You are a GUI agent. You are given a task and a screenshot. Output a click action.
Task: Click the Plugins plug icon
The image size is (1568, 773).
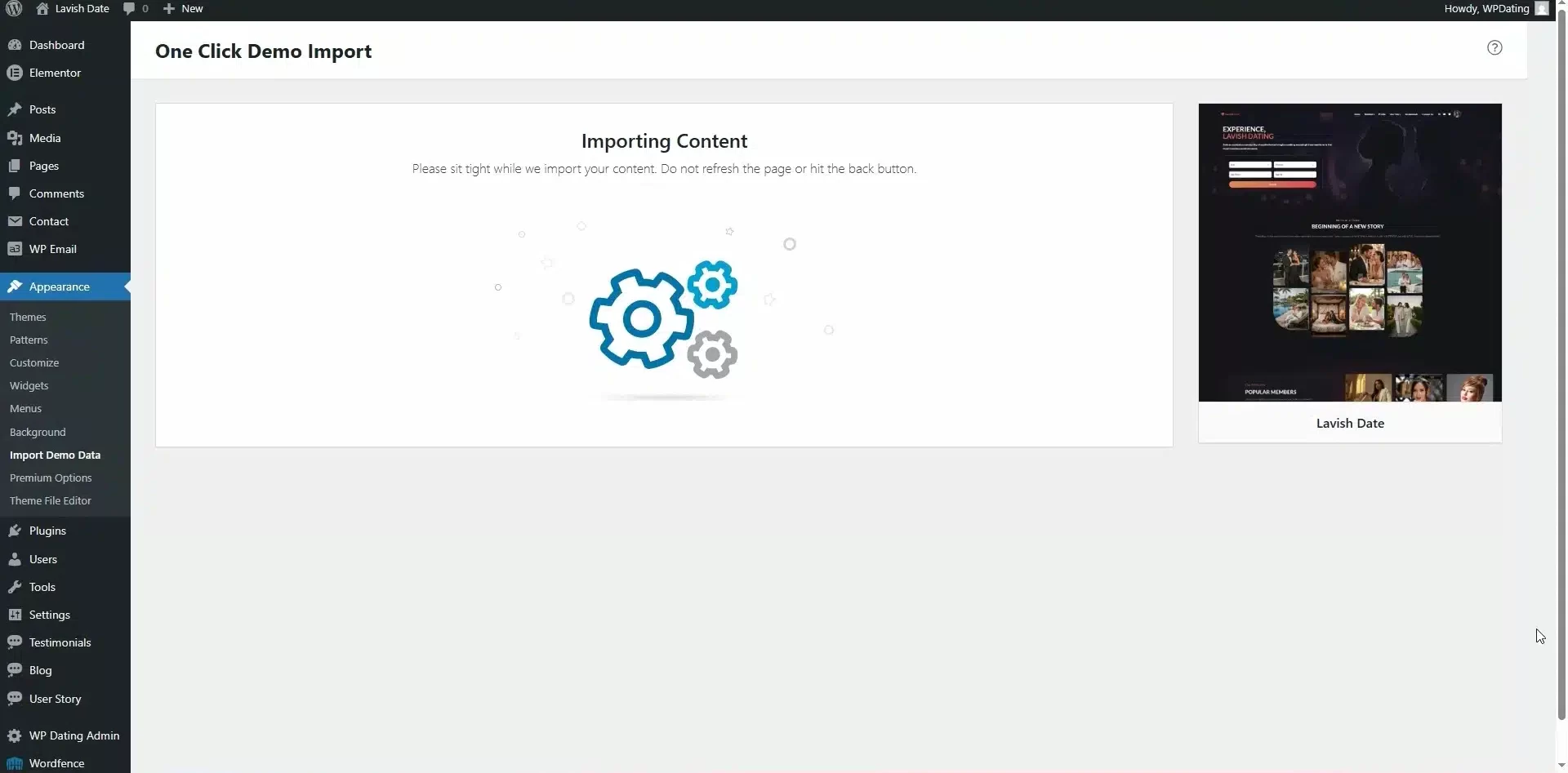(15, 531)
